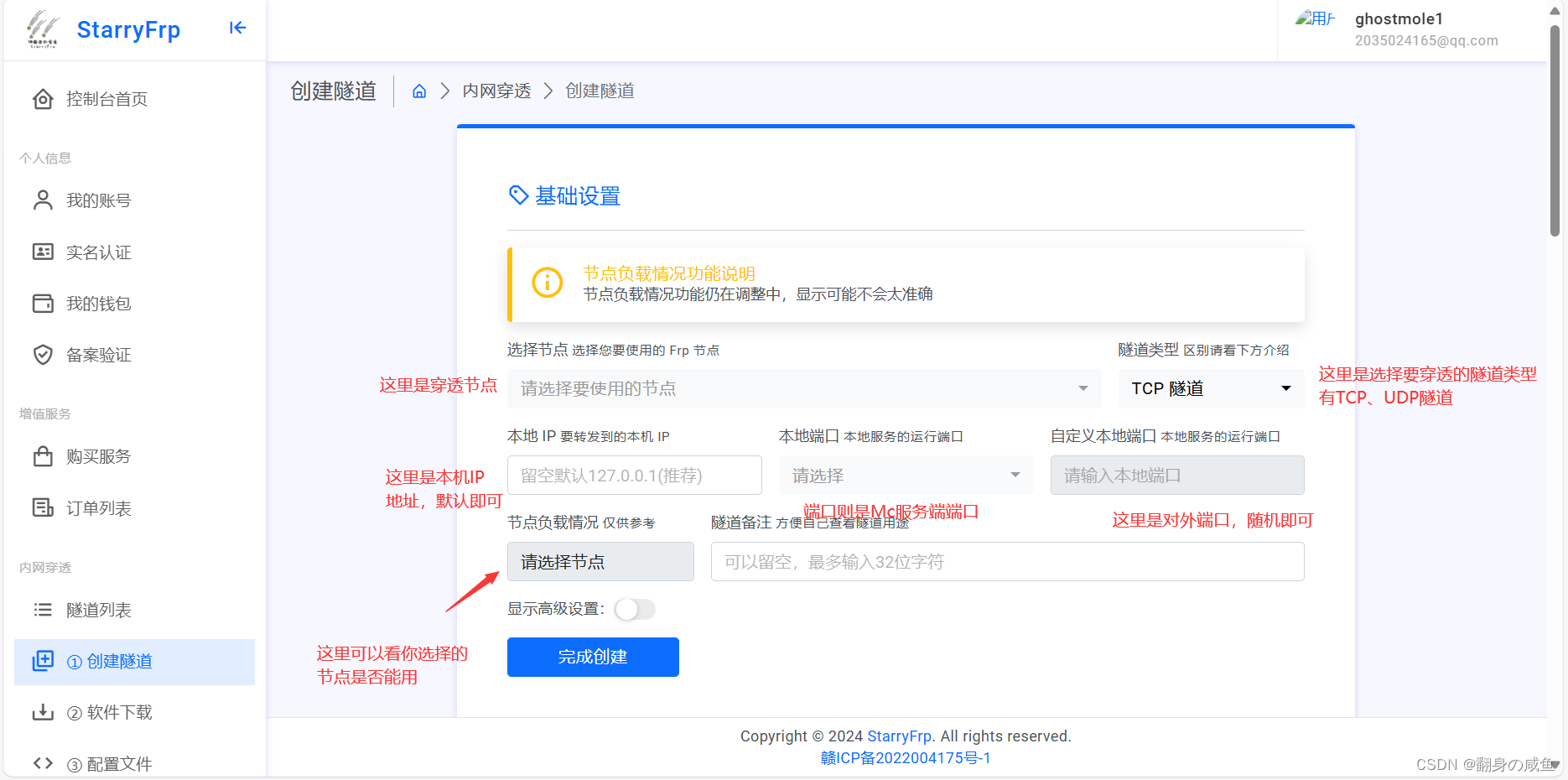This screenshot has width=1568, height=780.
Task: Click the person icon for 我的账号
Action: [43, 200]
